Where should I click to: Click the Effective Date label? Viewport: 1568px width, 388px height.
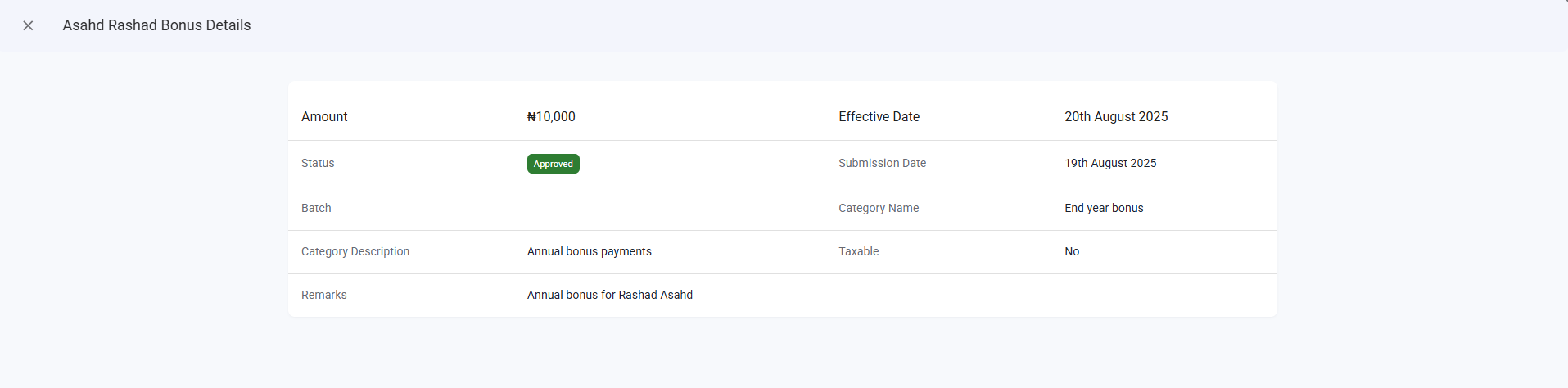tap(879, 117)
